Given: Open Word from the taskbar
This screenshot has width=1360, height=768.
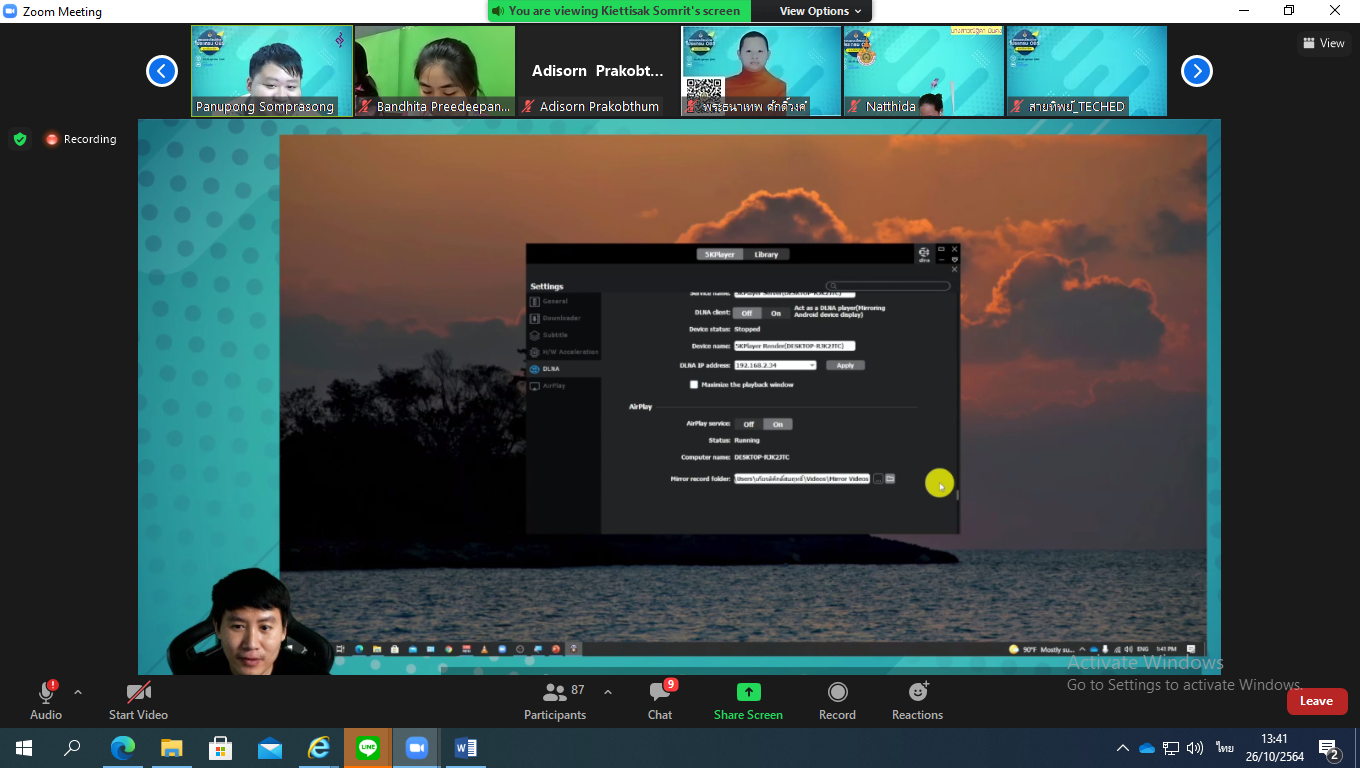Looking at the screenshot, I should [465, 747].
